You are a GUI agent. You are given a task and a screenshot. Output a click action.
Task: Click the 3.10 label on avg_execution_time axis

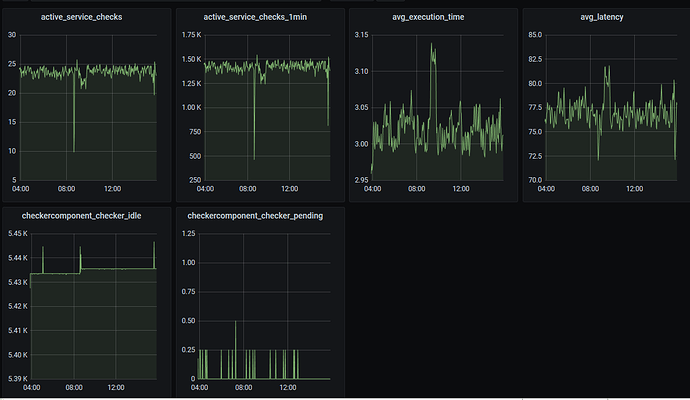[361, 71]
